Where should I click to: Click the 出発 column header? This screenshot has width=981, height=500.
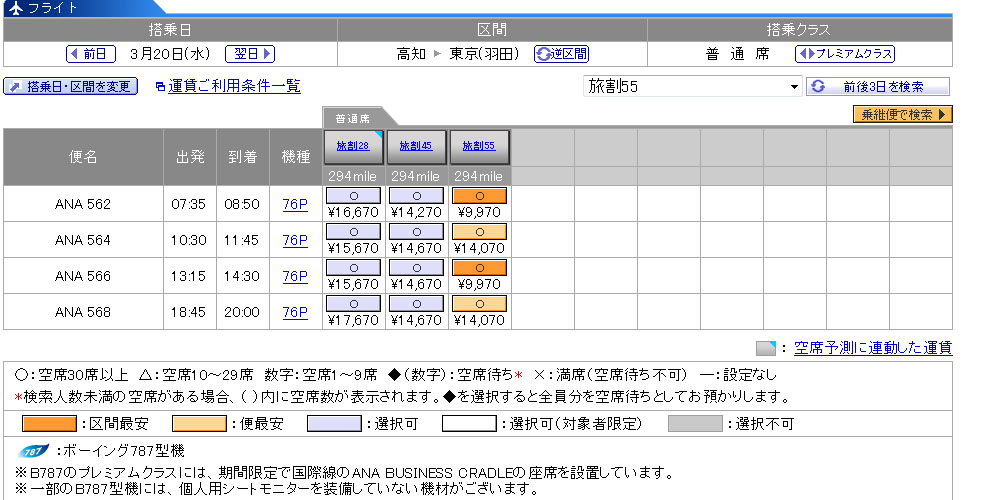tap(190, 156)
